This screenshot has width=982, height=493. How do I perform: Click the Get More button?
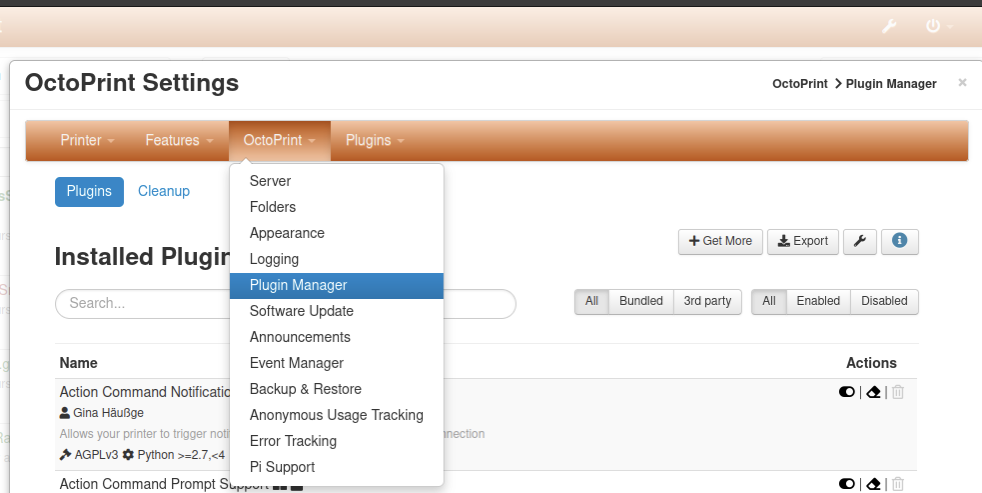[720, 241]
